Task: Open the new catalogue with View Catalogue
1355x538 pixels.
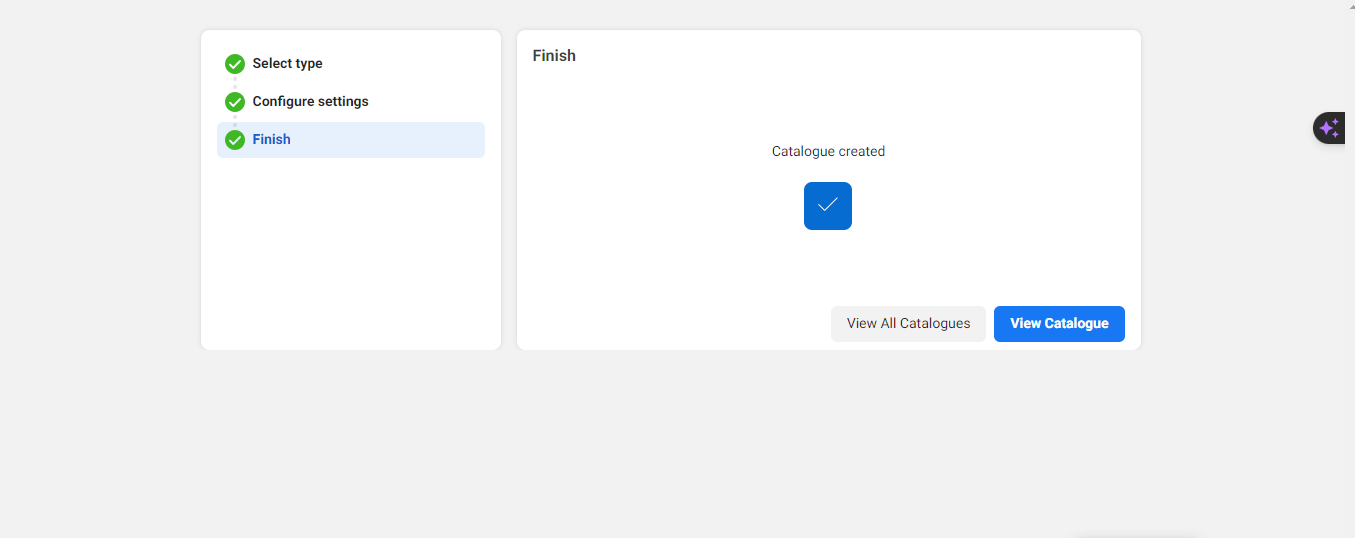Action: (1058, 324)
